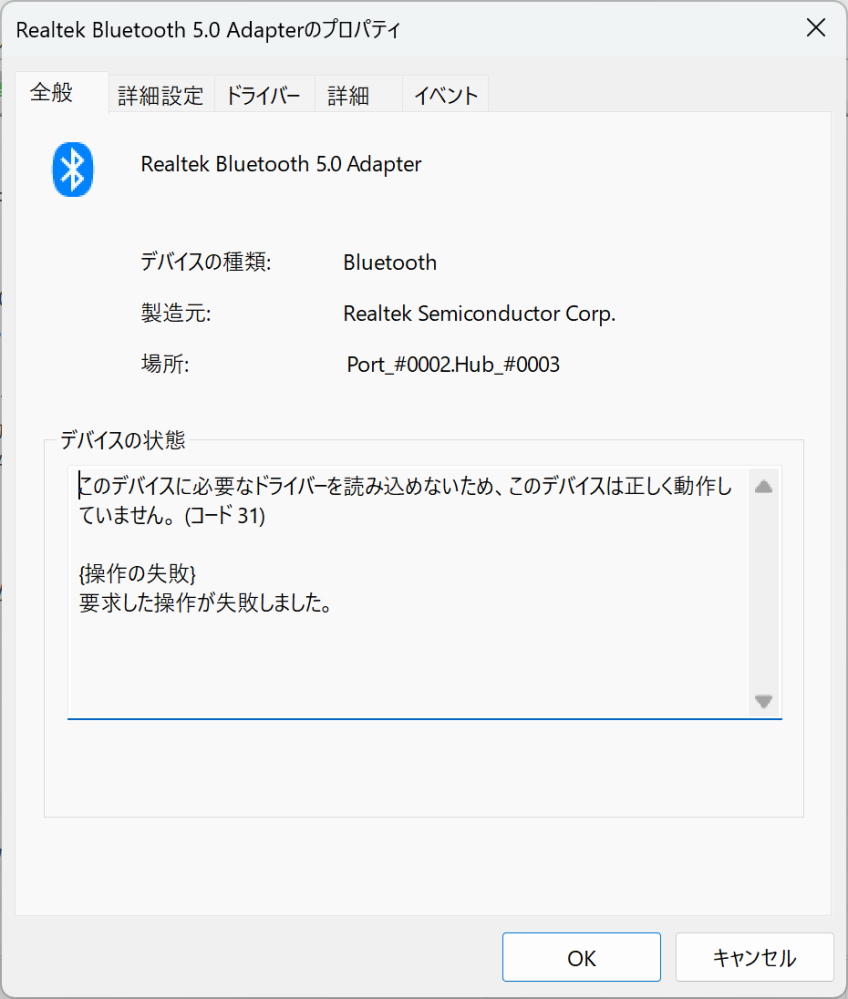
Task: Open the 詳細設定 tab
Action: coord(161,96)
